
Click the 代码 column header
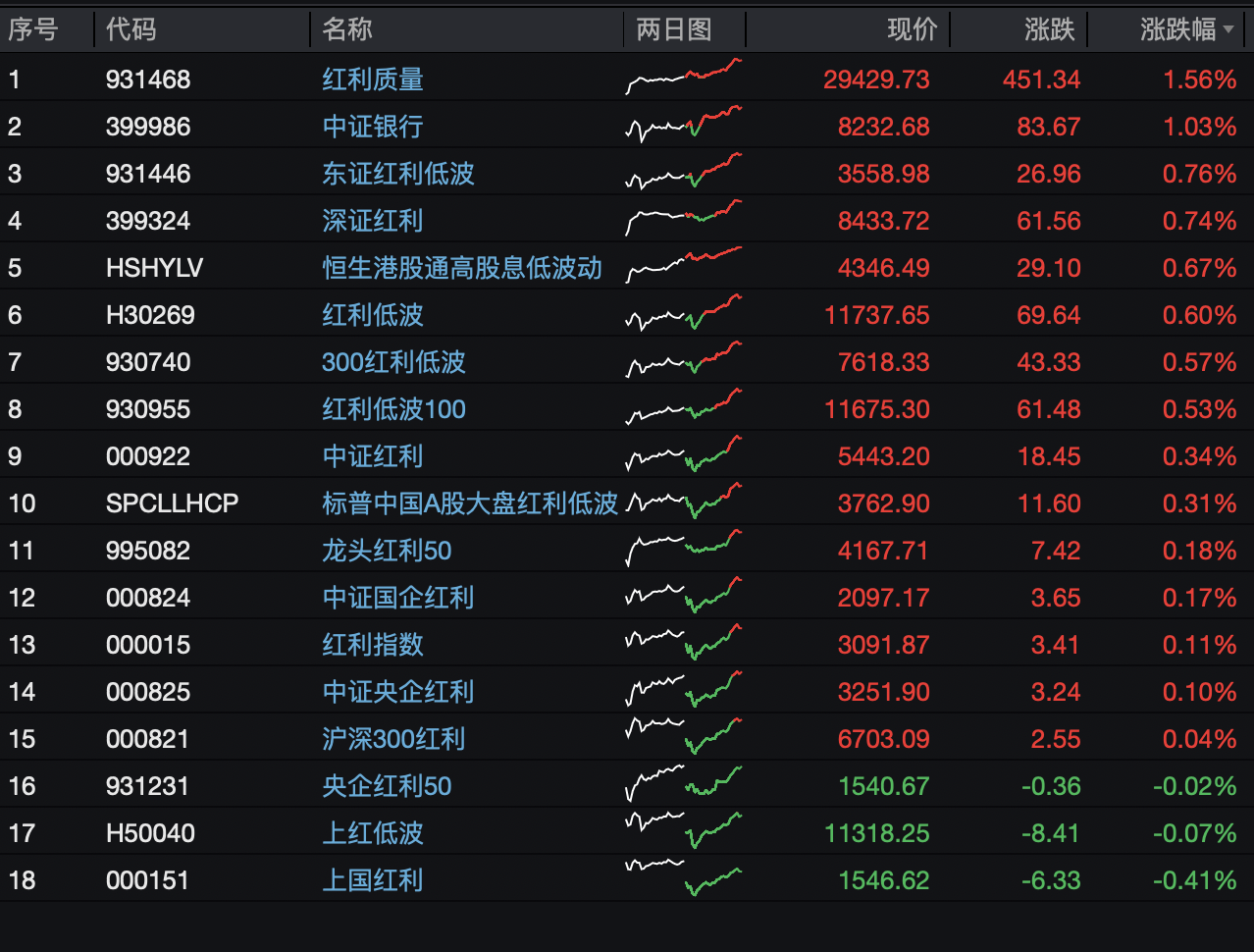(x=131, y=29)
